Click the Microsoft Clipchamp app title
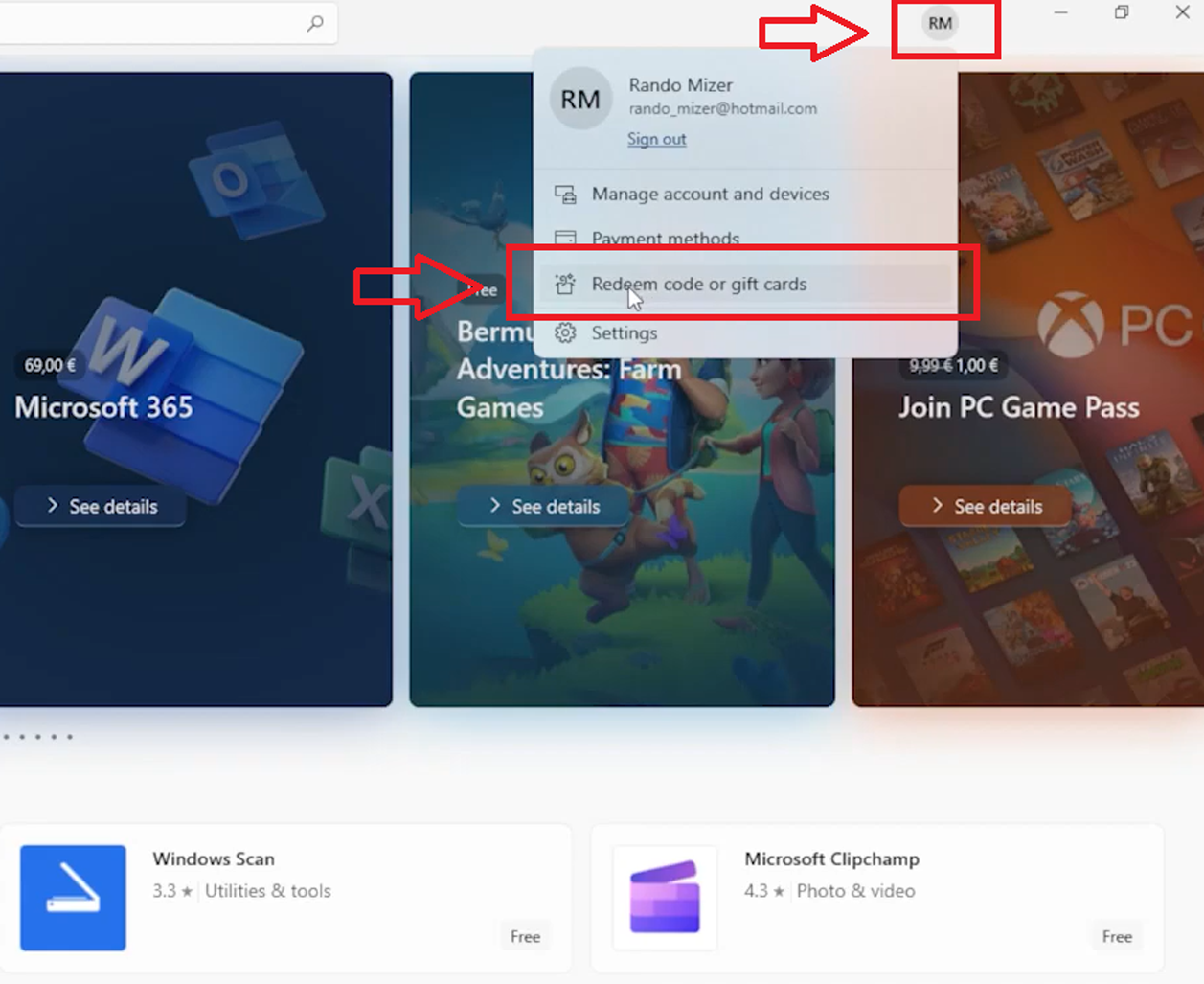1204x984 pixels. click(831, 858)
